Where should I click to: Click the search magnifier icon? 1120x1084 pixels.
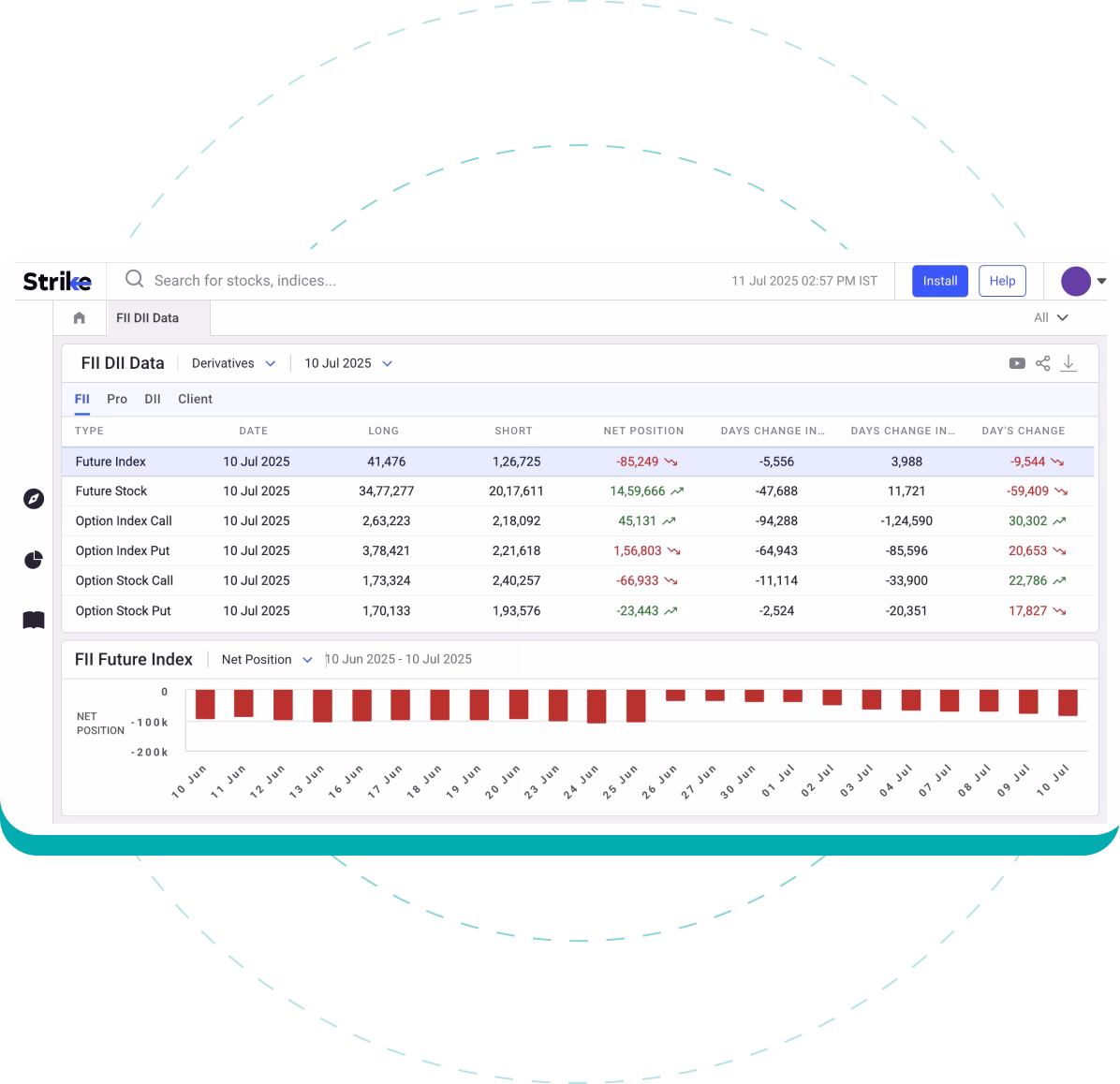pos(134,279)
